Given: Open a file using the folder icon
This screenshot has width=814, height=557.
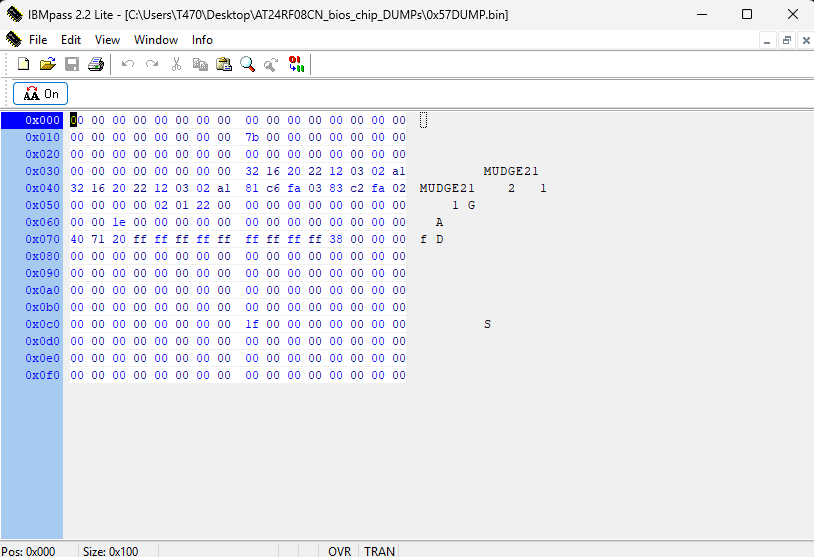Looking at the screenshot, I should coord(47,64).
